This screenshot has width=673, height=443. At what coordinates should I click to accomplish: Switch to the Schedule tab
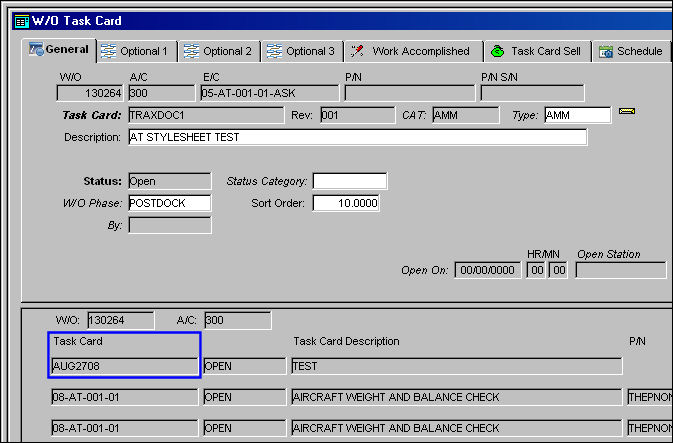631,52
